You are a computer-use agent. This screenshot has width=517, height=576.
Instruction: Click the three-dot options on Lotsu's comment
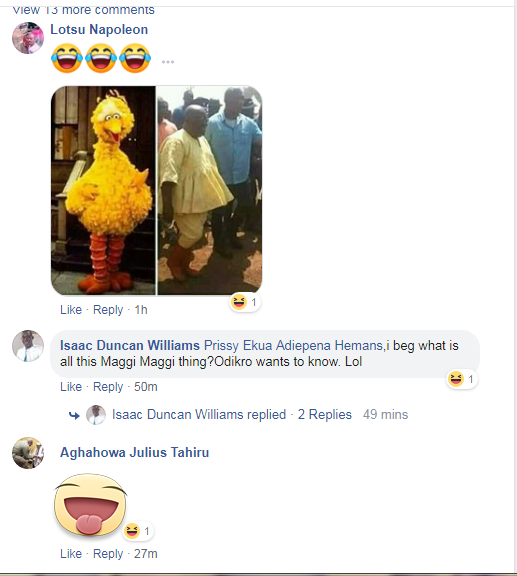[x=168, y=62]
